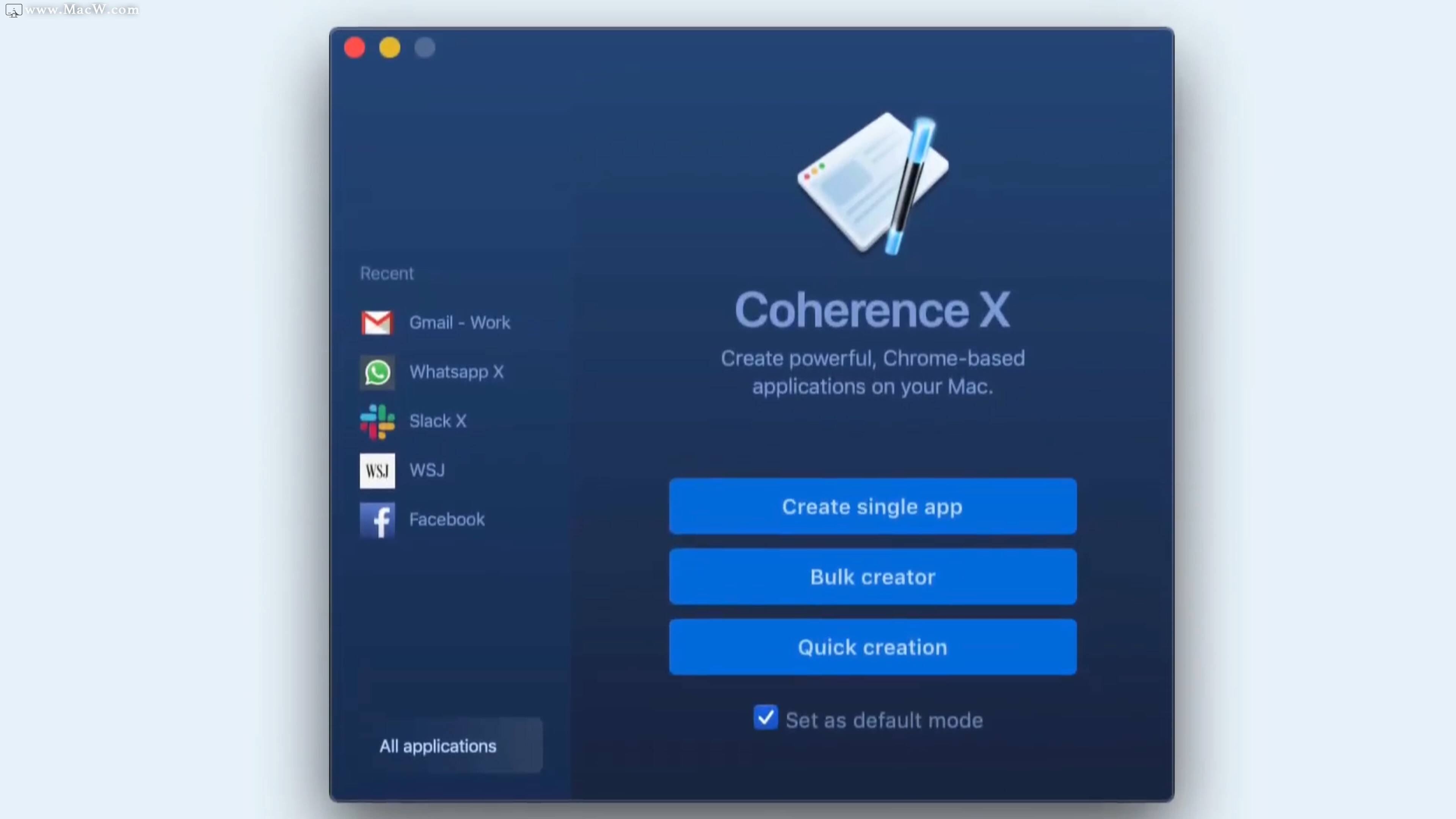Click the WSJ newspaper icon

(x=377, y=470)
